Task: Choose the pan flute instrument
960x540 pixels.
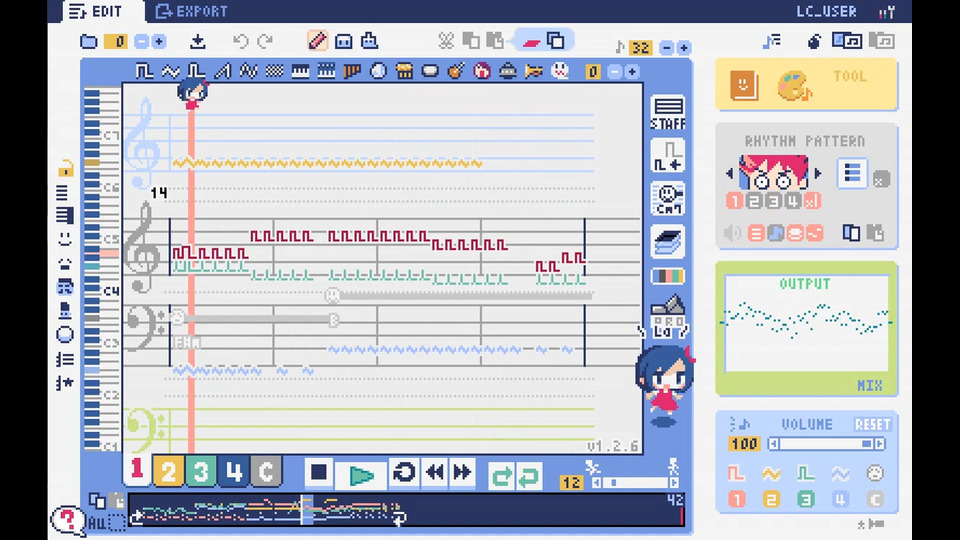Action: pyautogui.click(x=352, y=71)
